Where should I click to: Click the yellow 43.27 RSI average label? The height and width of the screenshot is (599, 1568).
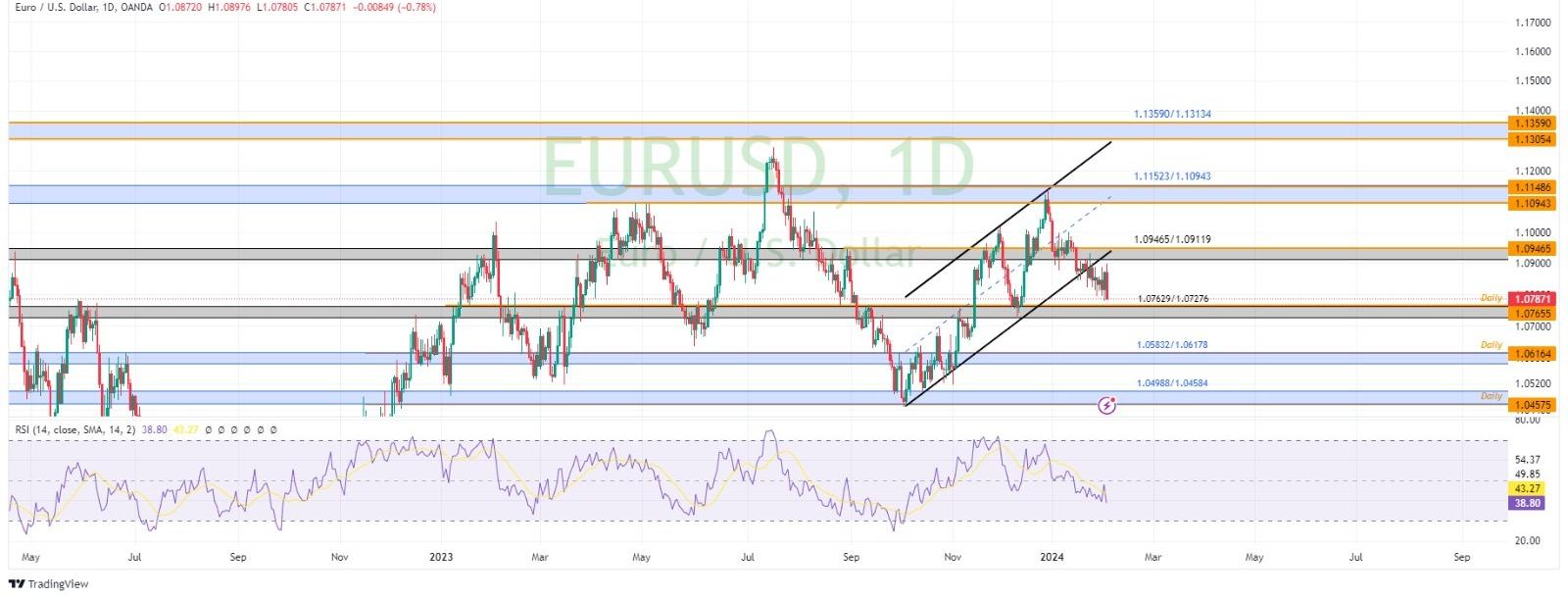[1529, 488]
